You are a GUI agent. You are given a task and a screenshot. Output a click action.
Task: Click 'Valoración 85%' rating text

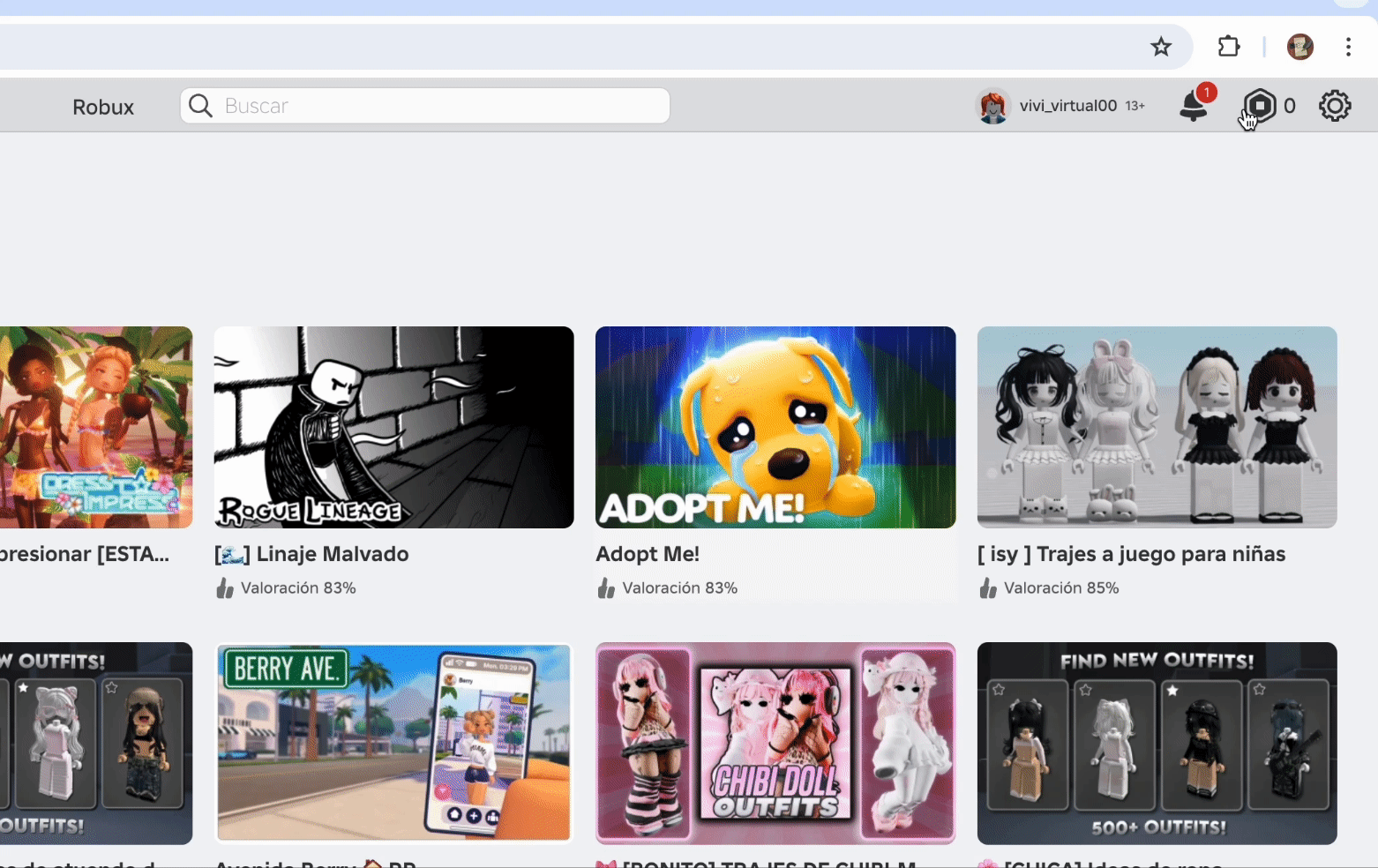coord(1061,587)
